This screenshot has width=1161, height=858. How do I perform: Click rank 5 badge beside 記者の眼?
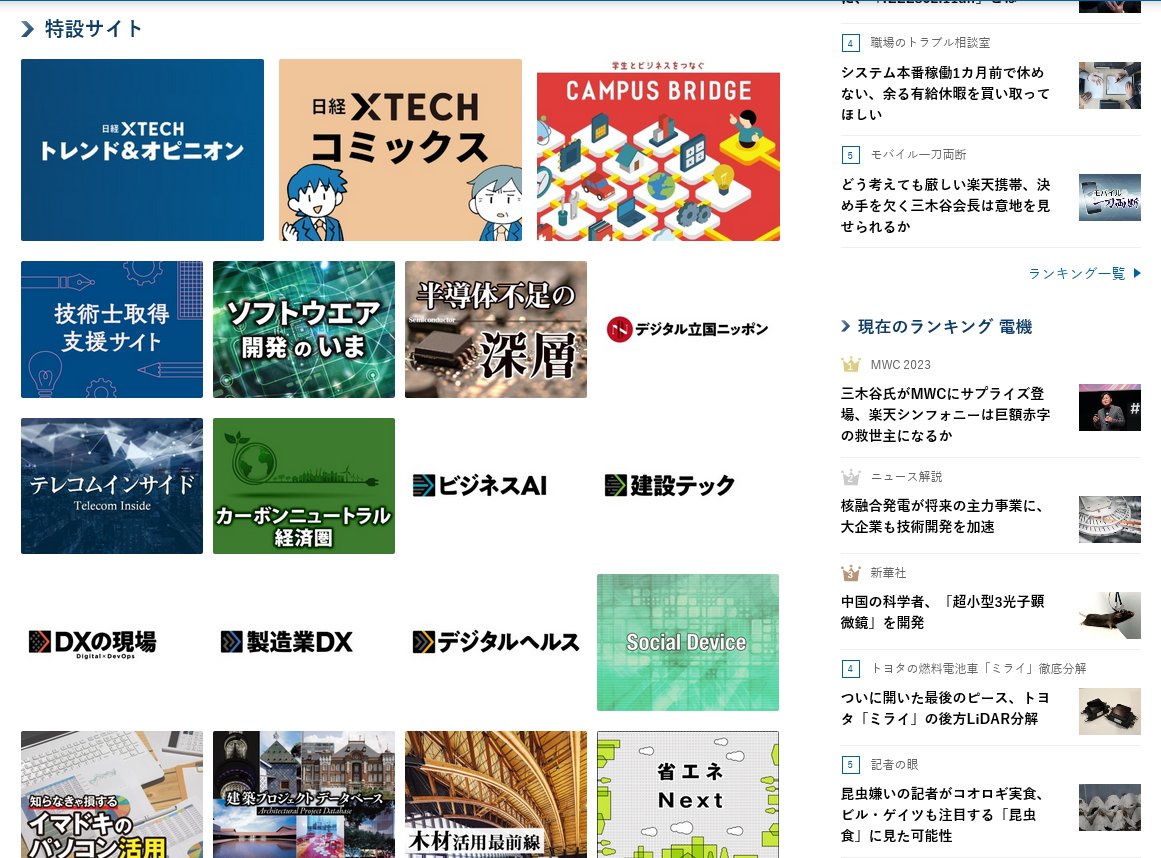point(851,765)
